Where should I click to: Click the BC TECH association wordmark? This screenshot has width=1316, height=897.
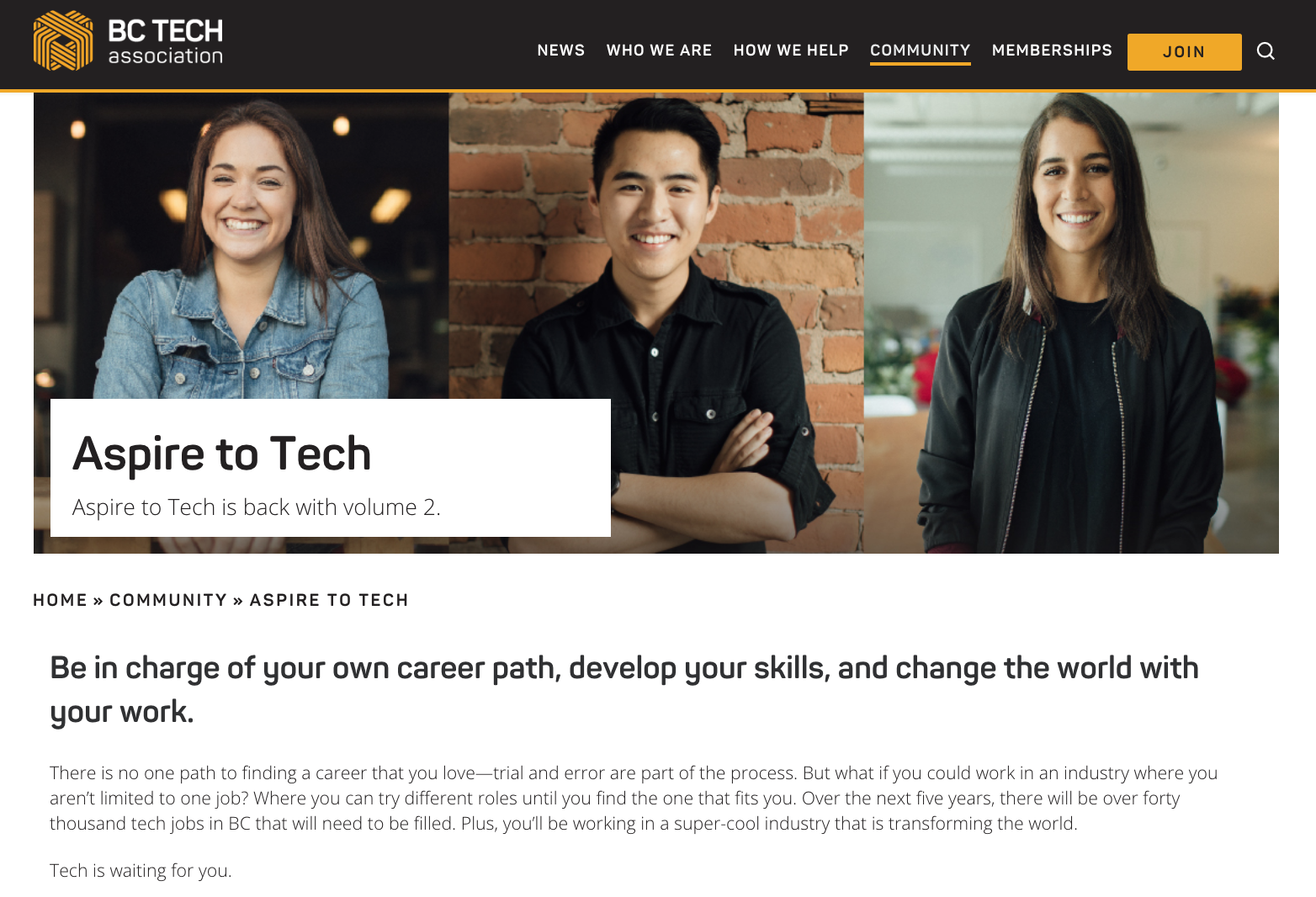[x=166, y=42]
